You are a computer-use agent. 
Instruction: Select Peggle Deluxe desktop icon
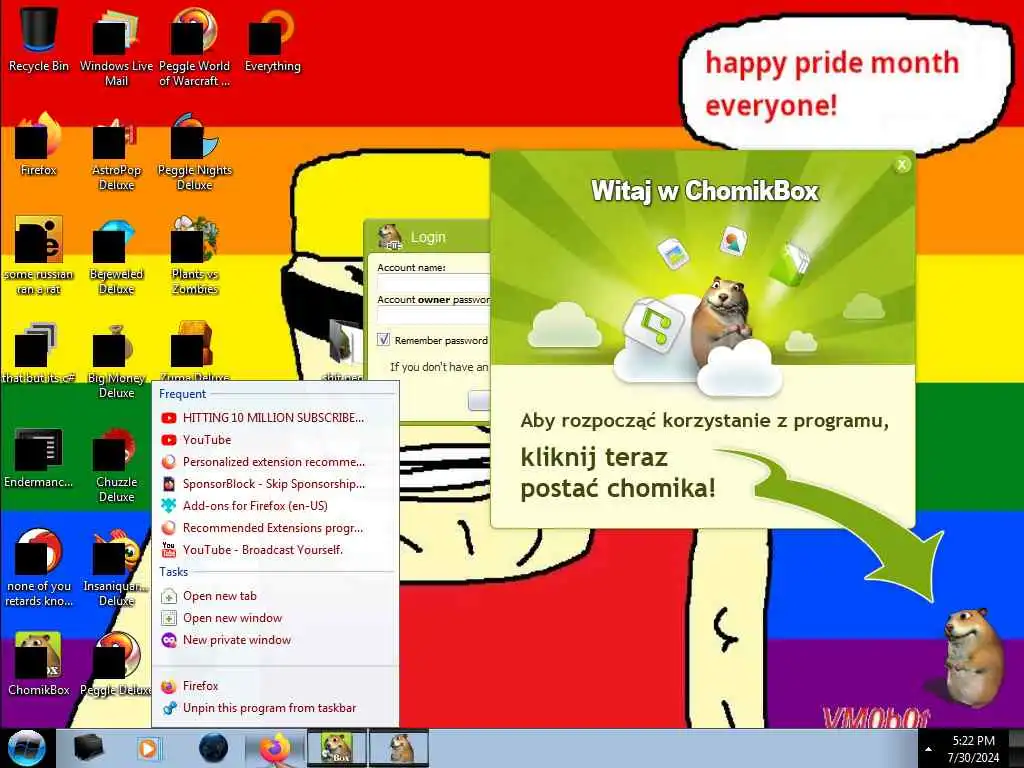(116, 664)
